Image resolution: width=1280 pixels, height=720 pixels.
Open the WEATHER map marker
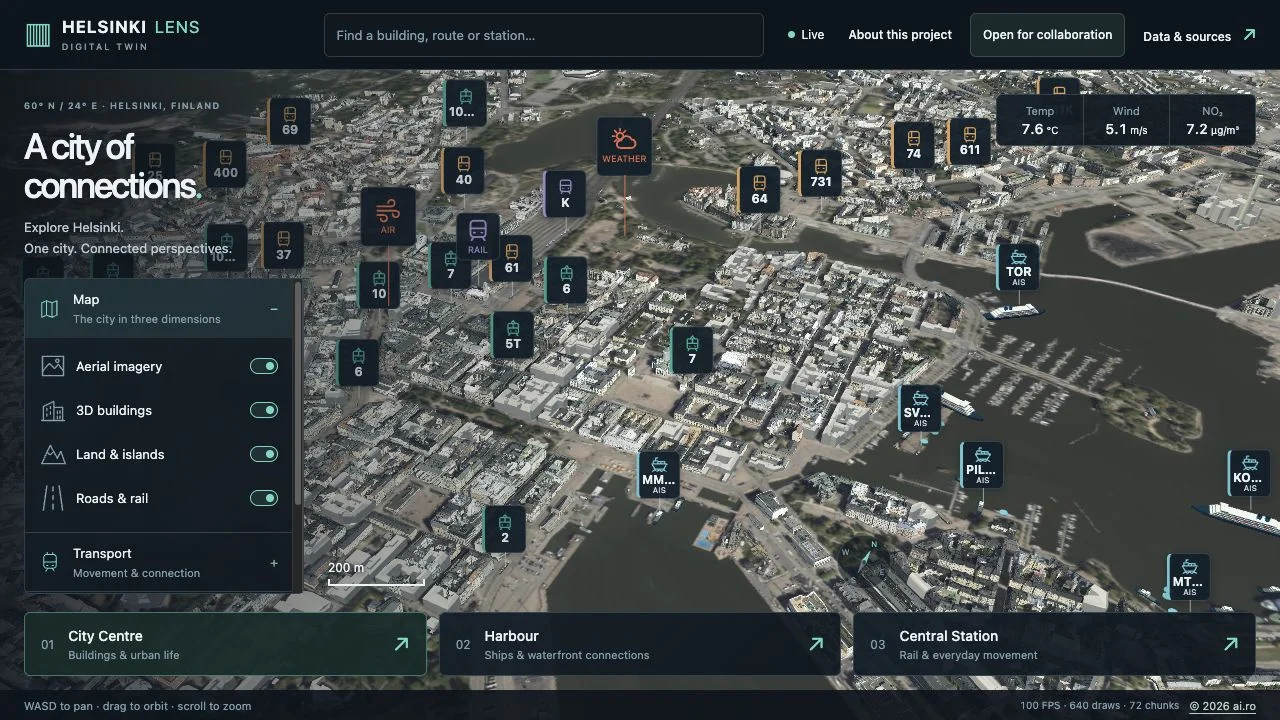(624, 147)
